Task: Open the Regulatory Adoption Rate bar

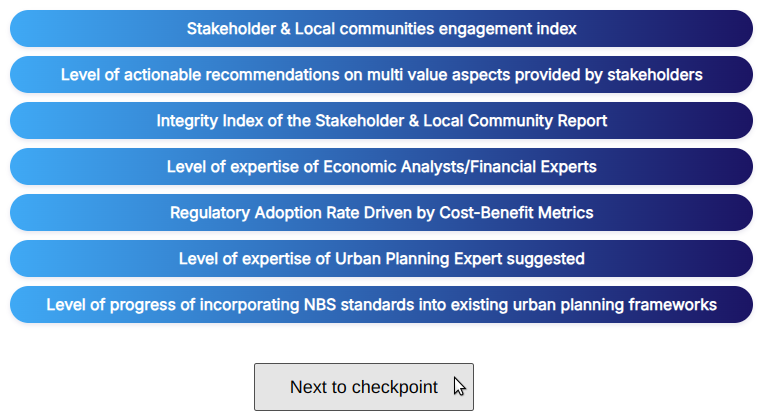Action: [x=381, y=212]
